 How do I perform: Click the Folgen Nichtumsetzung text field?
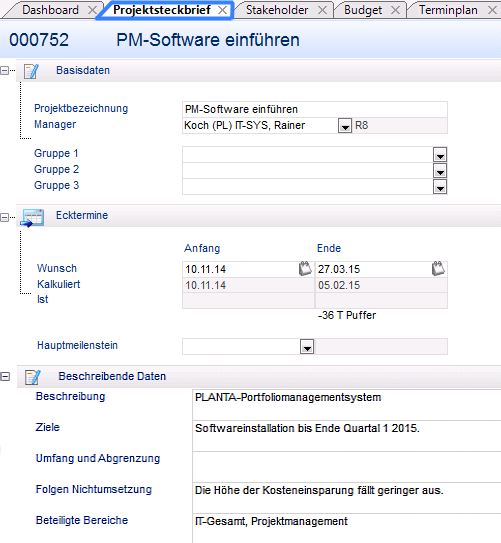[347, 498]
